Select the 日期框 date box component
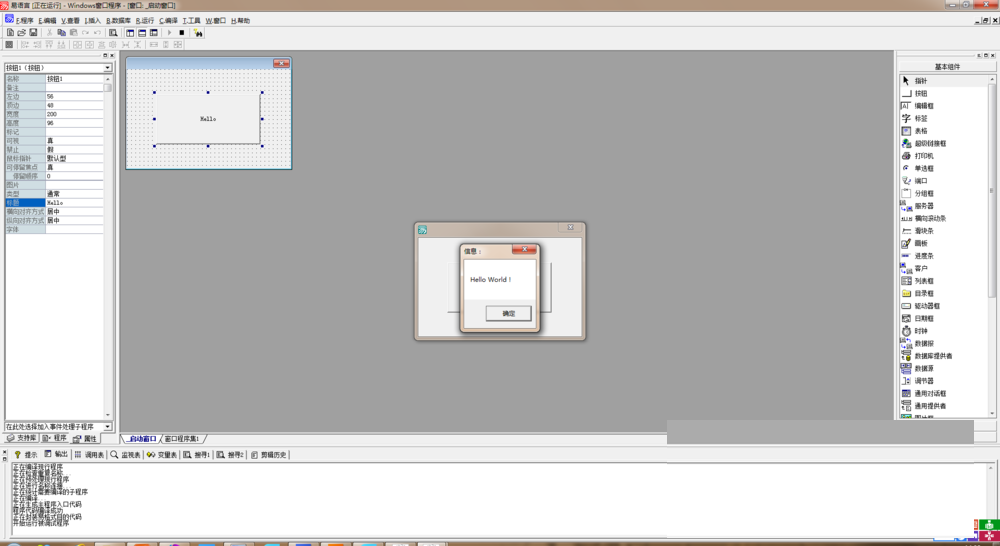The image size is (1000, 546). coord(945,318)
